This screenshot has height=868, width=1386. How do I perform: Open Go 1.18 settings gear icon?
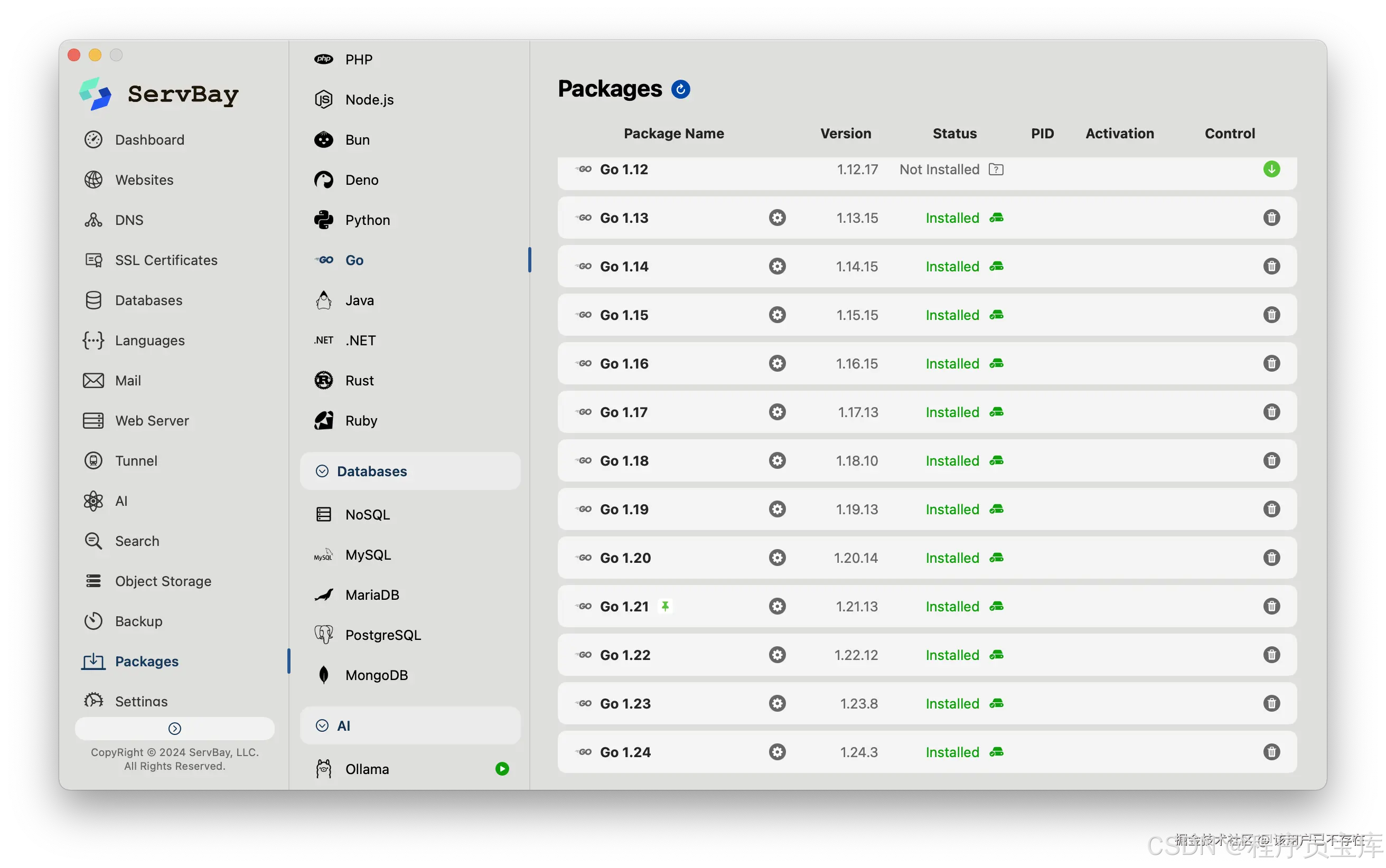(x=777, y=461)
